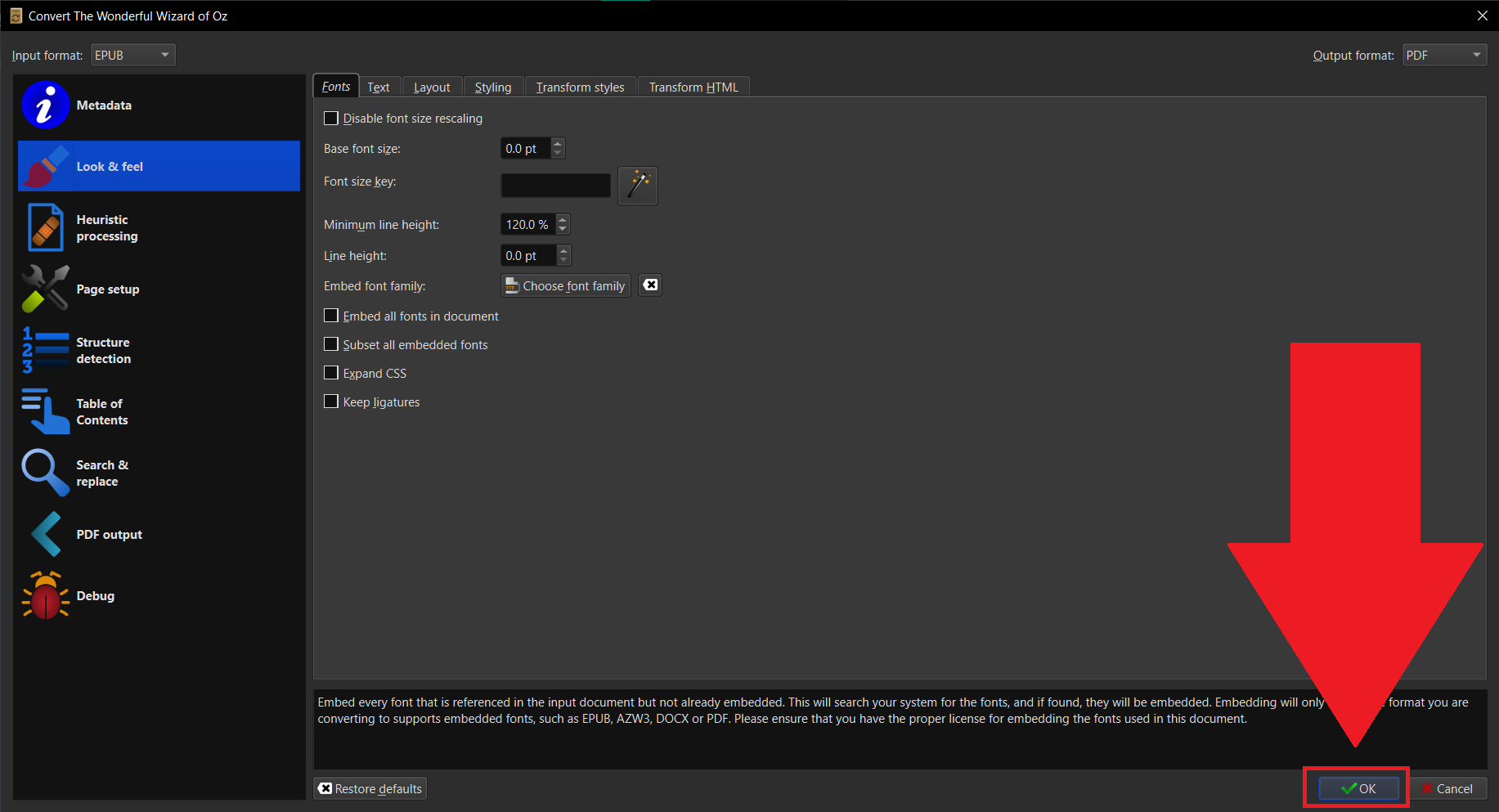Check Embed all fonts in document

331,316
